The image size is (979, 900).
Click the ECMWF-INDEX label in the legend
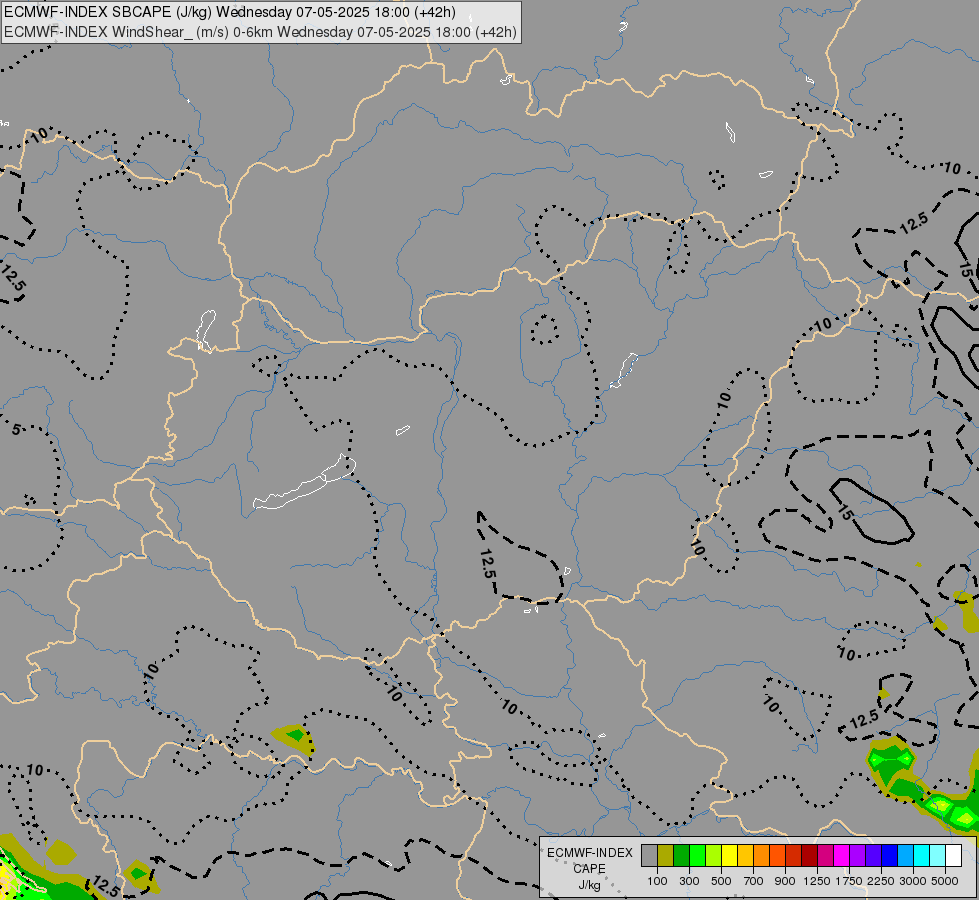click(x=590, y=853)
